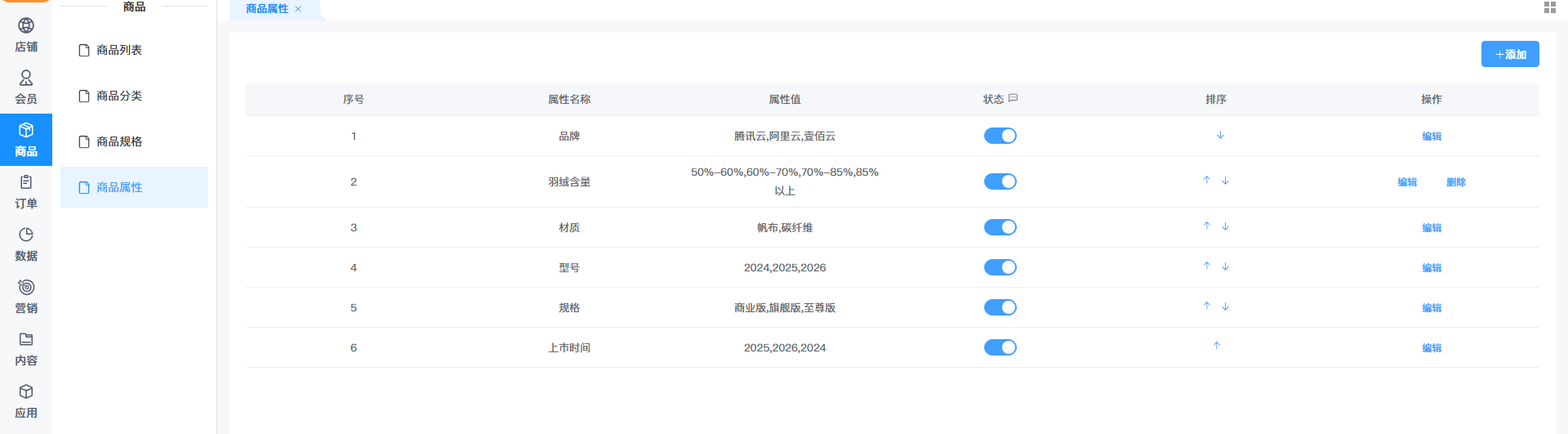Go to 商品规格 menu item
The image size is (1568, 434).
[134, 141]
